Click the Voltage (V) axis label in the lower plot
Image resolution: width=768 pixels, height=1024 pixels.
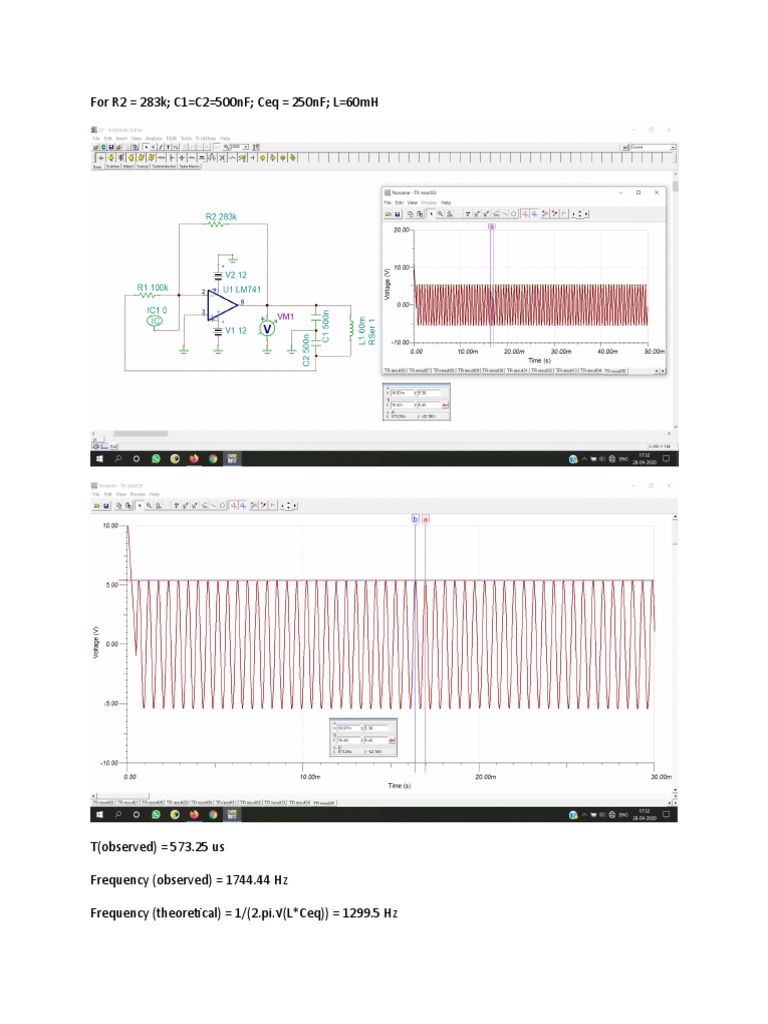click(x=97, y=642)
